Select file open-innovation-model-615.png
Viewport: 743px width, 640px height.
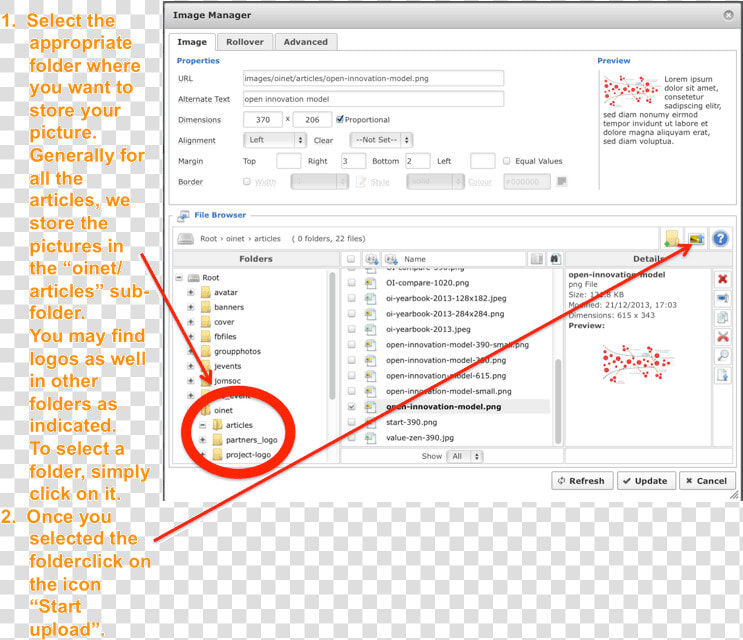point(446,376)
